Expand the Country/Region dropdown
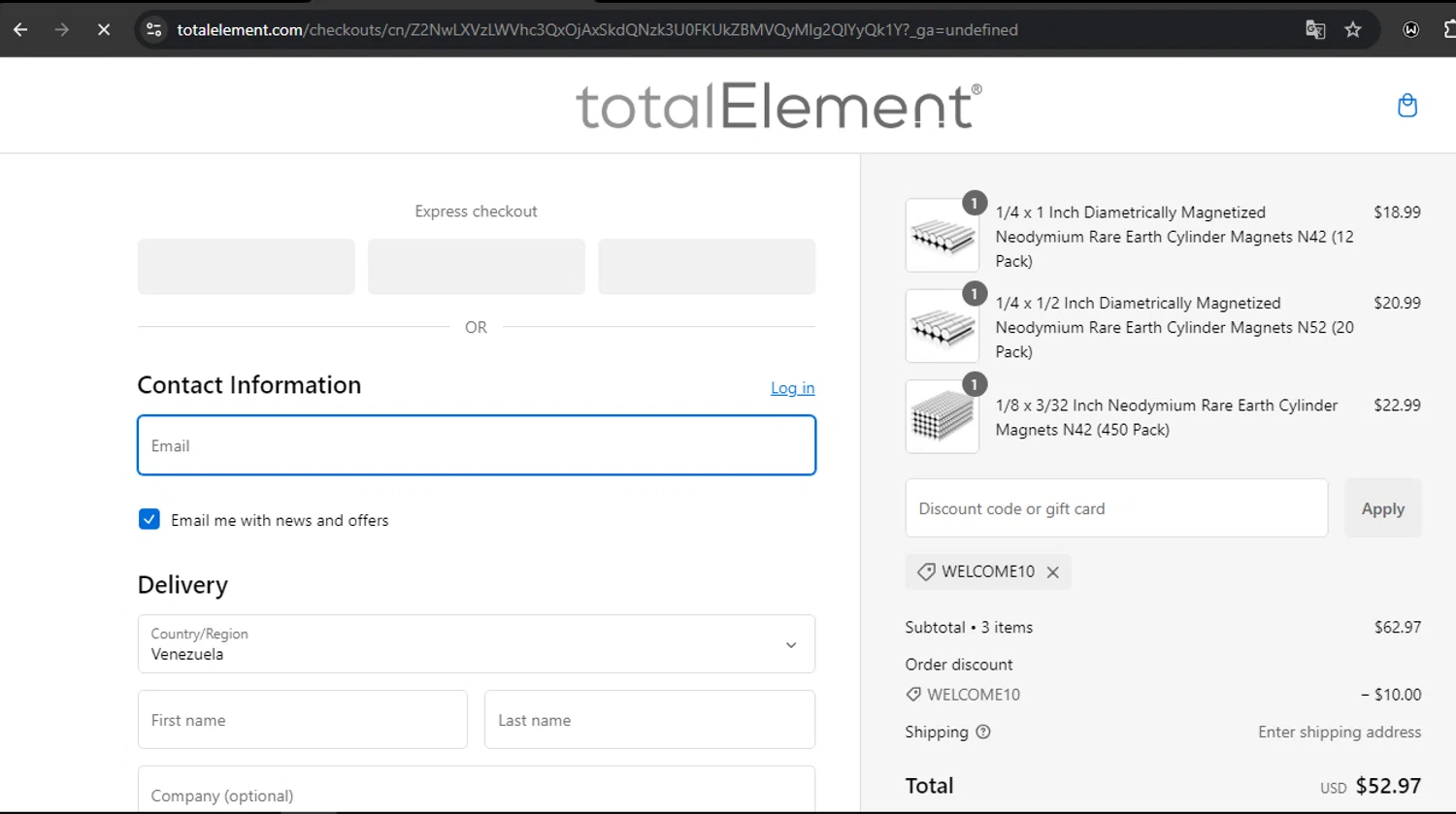This screenshot has width=1456, height=814. coord(477,644)
